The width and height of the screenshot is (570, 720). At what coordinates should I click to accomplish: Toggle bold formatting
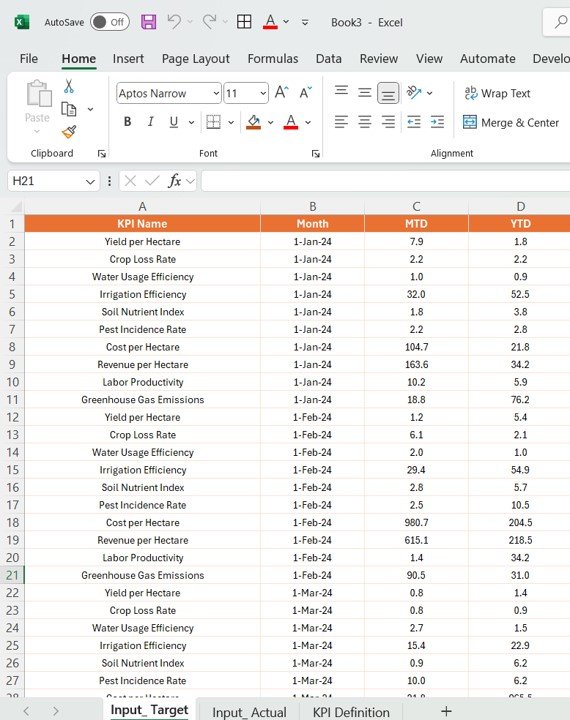point(128,122)
